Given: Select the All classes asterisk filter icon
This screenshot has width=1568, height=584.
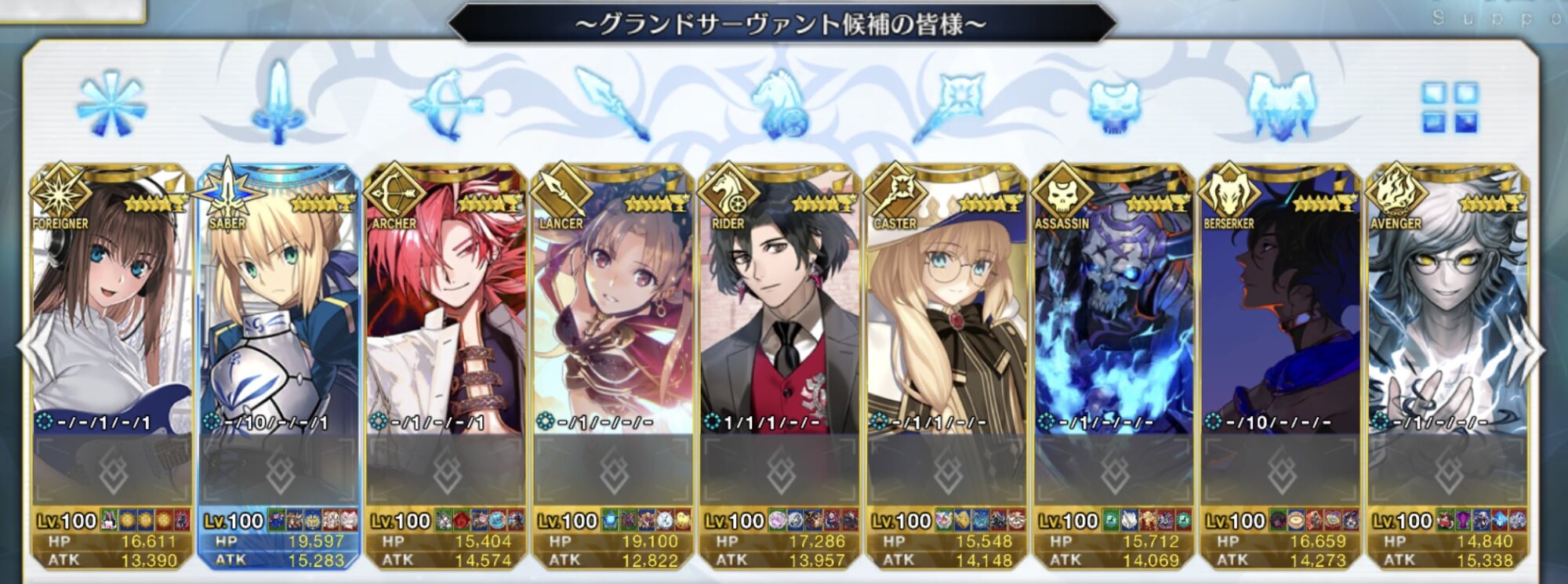Looking at the screenshot, I should [x=111, y=103].
